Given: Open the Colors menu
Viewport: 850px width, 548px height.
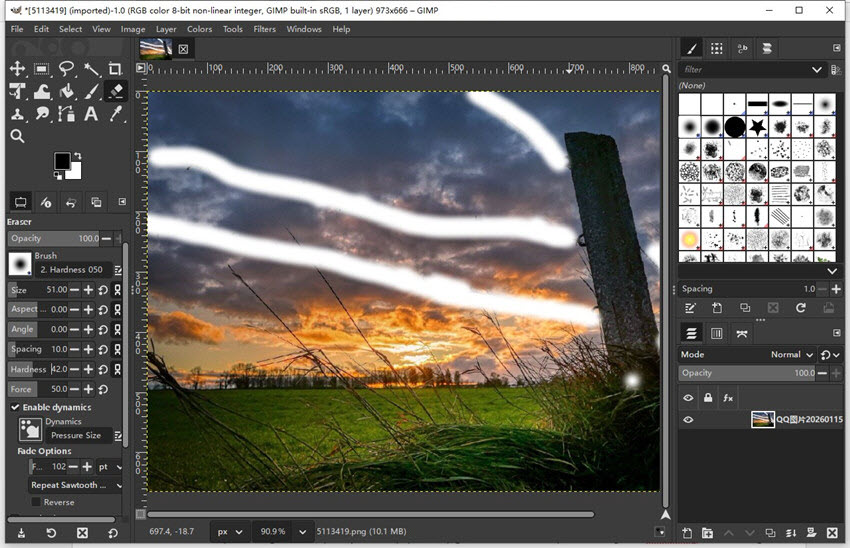Looking at the screenshot, I should pos(199,29).
